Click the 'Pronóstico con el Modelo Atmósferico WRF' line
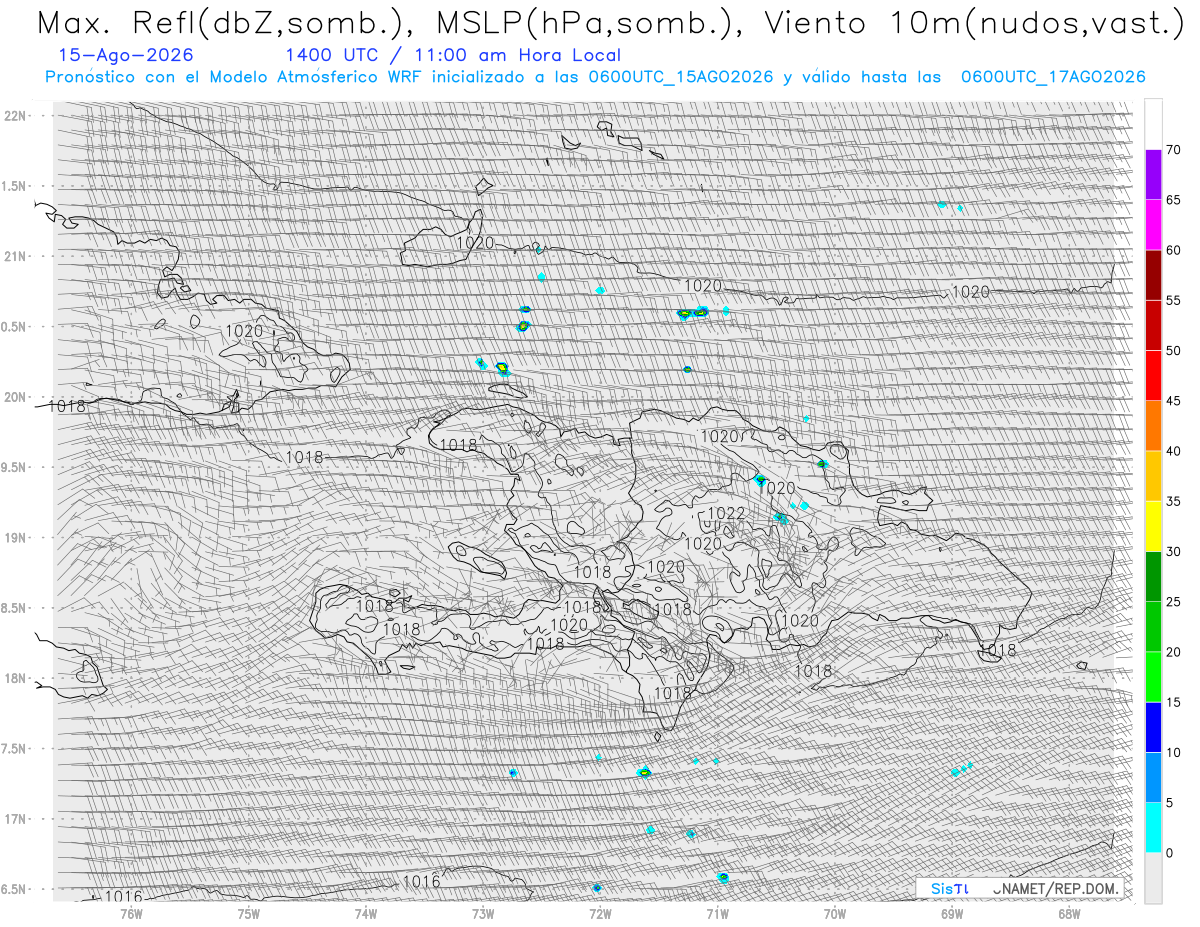Viewport: 1200px width, 927px height. point(595,77)
